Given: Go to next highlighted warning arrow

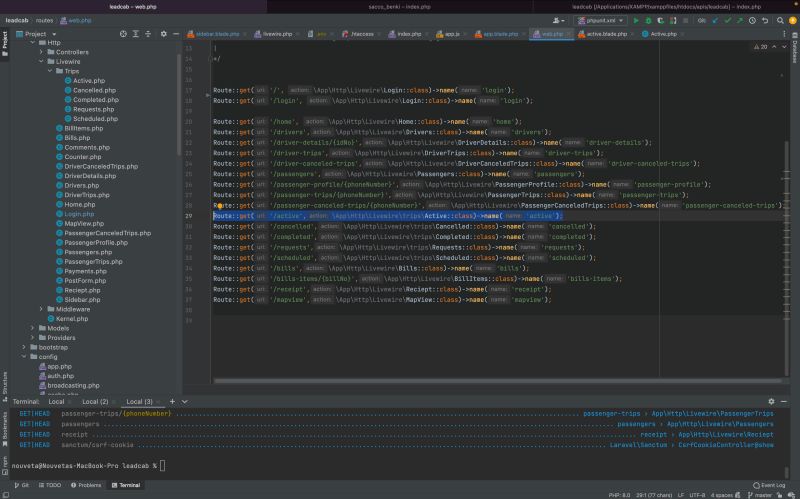Looking at the screenshot, I should [784, 46].
